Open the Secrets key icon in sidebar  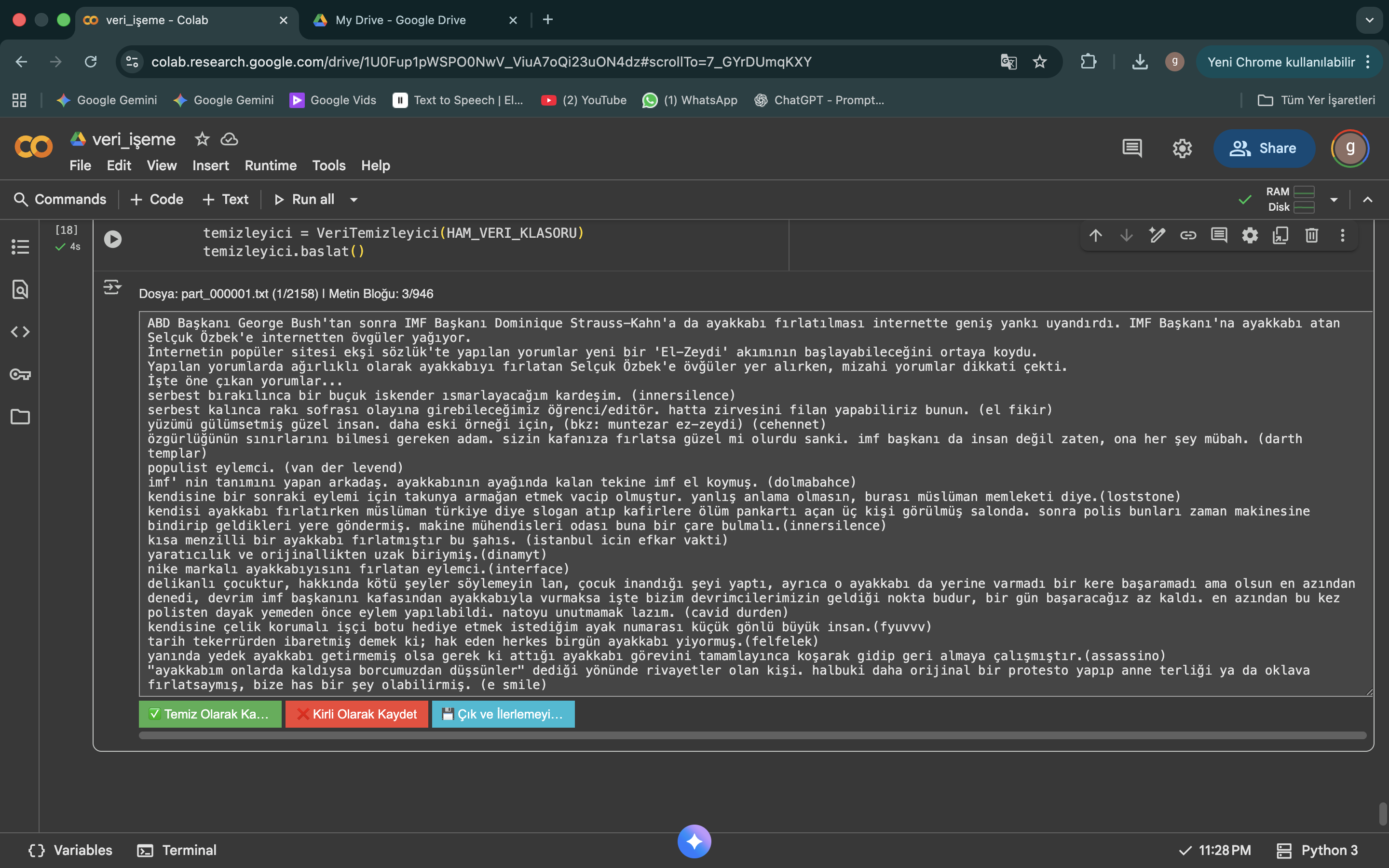click(x=20, y=374)
